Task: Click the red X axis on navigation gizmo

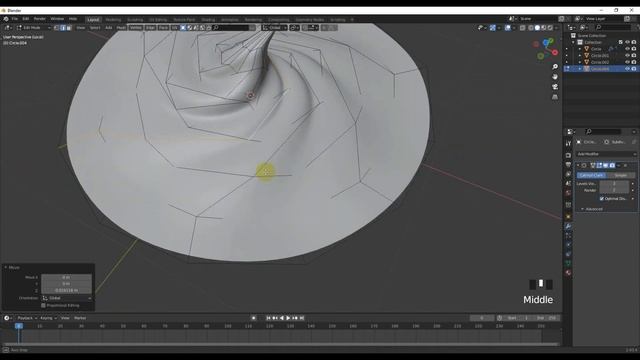Action: pyautogui.click(x=555, y=52)
